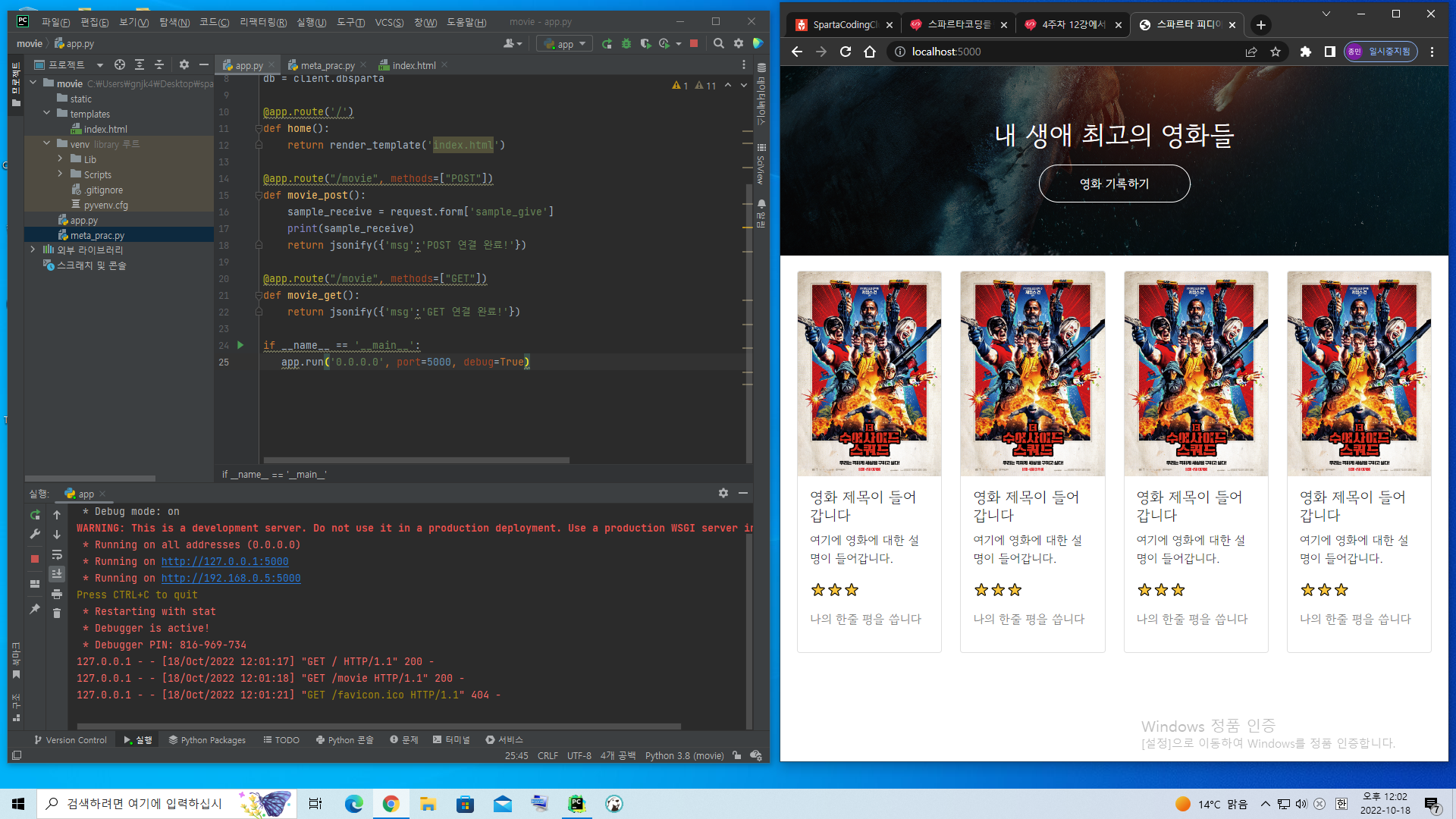
Task: Clear the run console with the trash icon
Action: point(57,613)
